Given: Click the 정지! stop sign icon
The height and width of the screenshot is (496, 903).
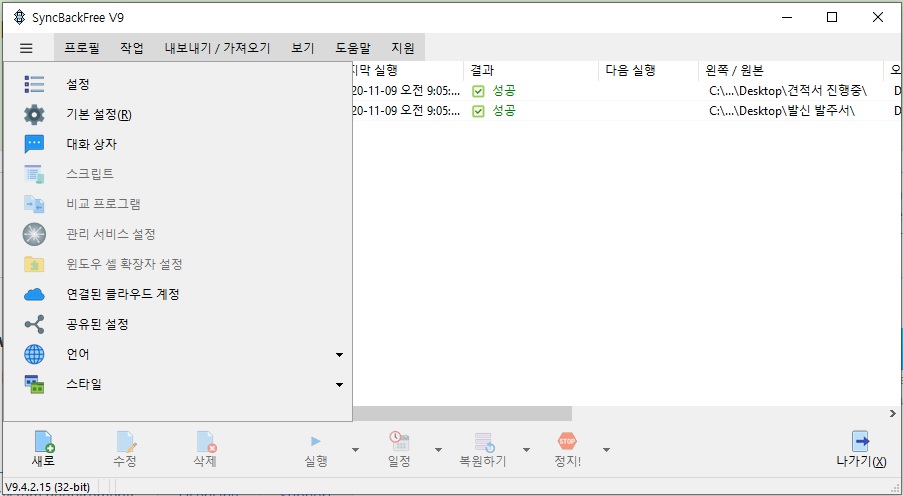Looking at the screenshot, I should click(567, 441).
